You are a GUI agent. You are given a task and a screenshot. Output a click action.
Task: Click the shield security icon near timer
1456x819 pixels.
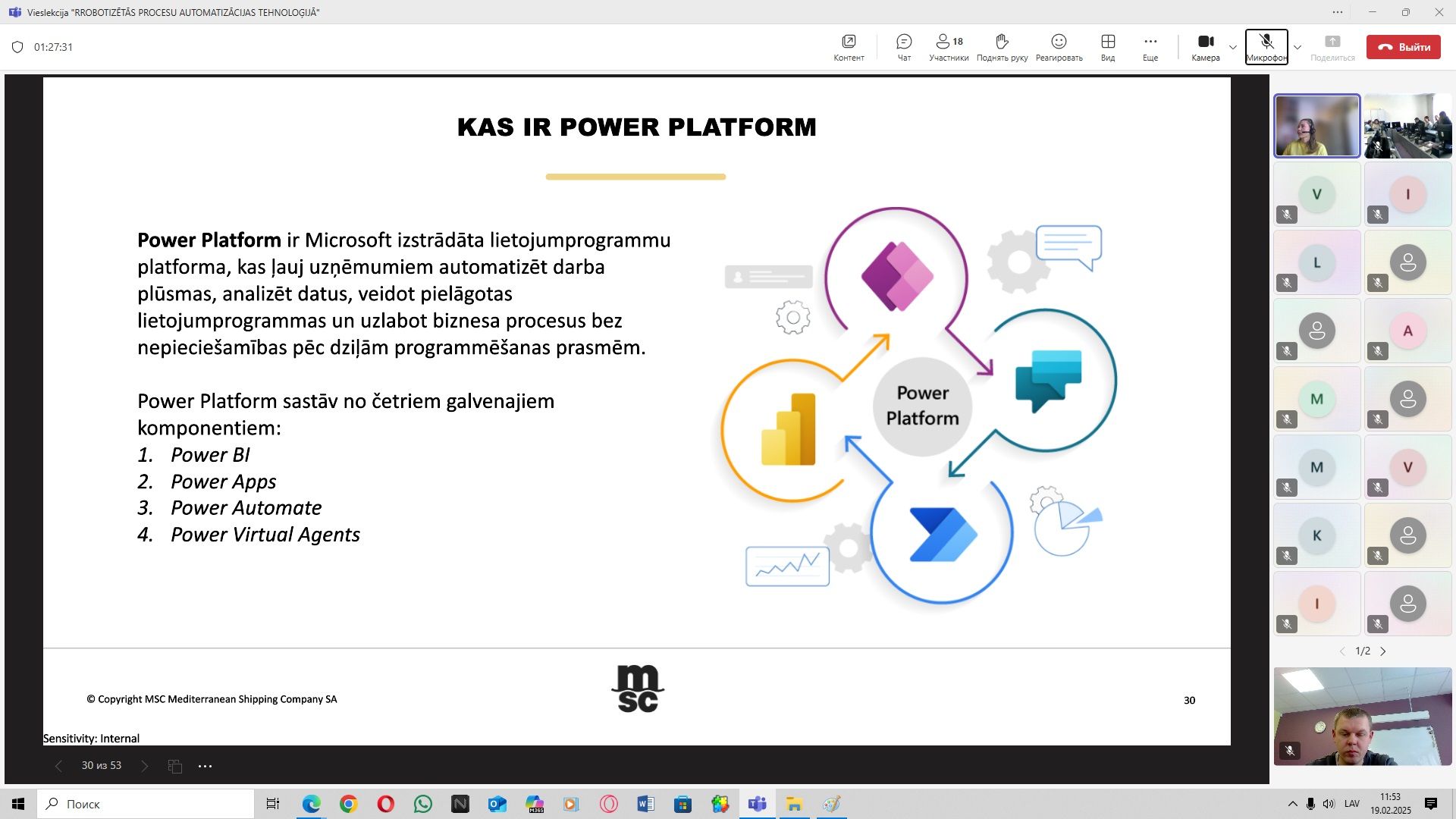tap(17, 47)
